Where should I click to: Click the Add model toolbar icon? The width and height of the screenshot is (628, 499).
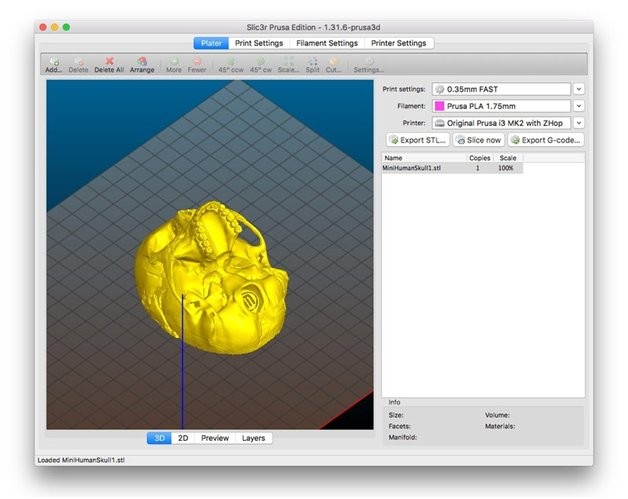[x=53, y=65]
